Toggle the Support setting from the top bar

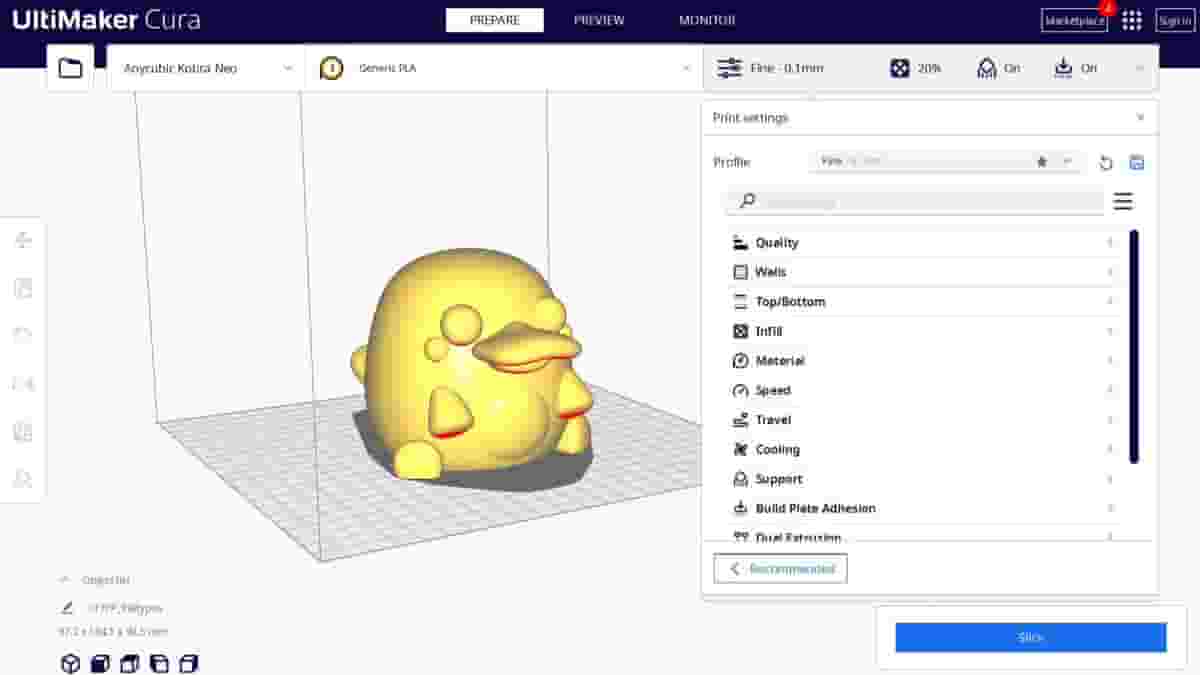[x=997, y=68]
